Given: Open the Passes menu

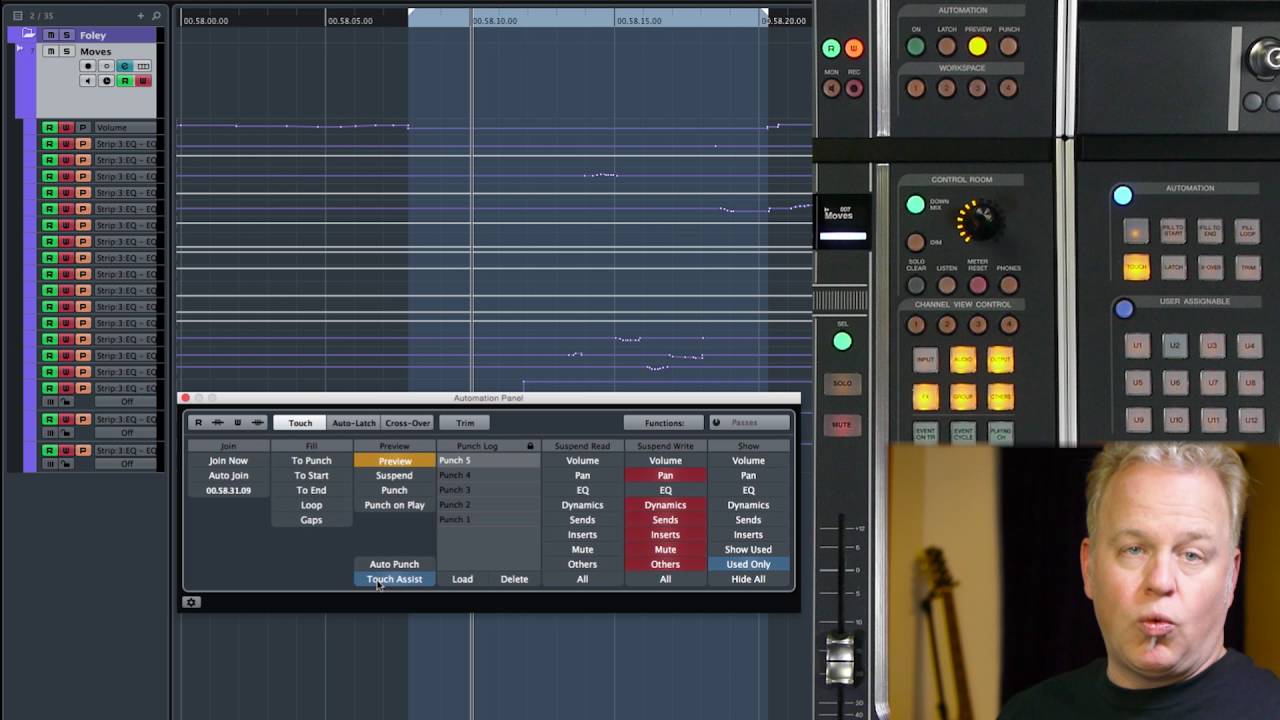Looking at the screenshot, I should point(748,423).
